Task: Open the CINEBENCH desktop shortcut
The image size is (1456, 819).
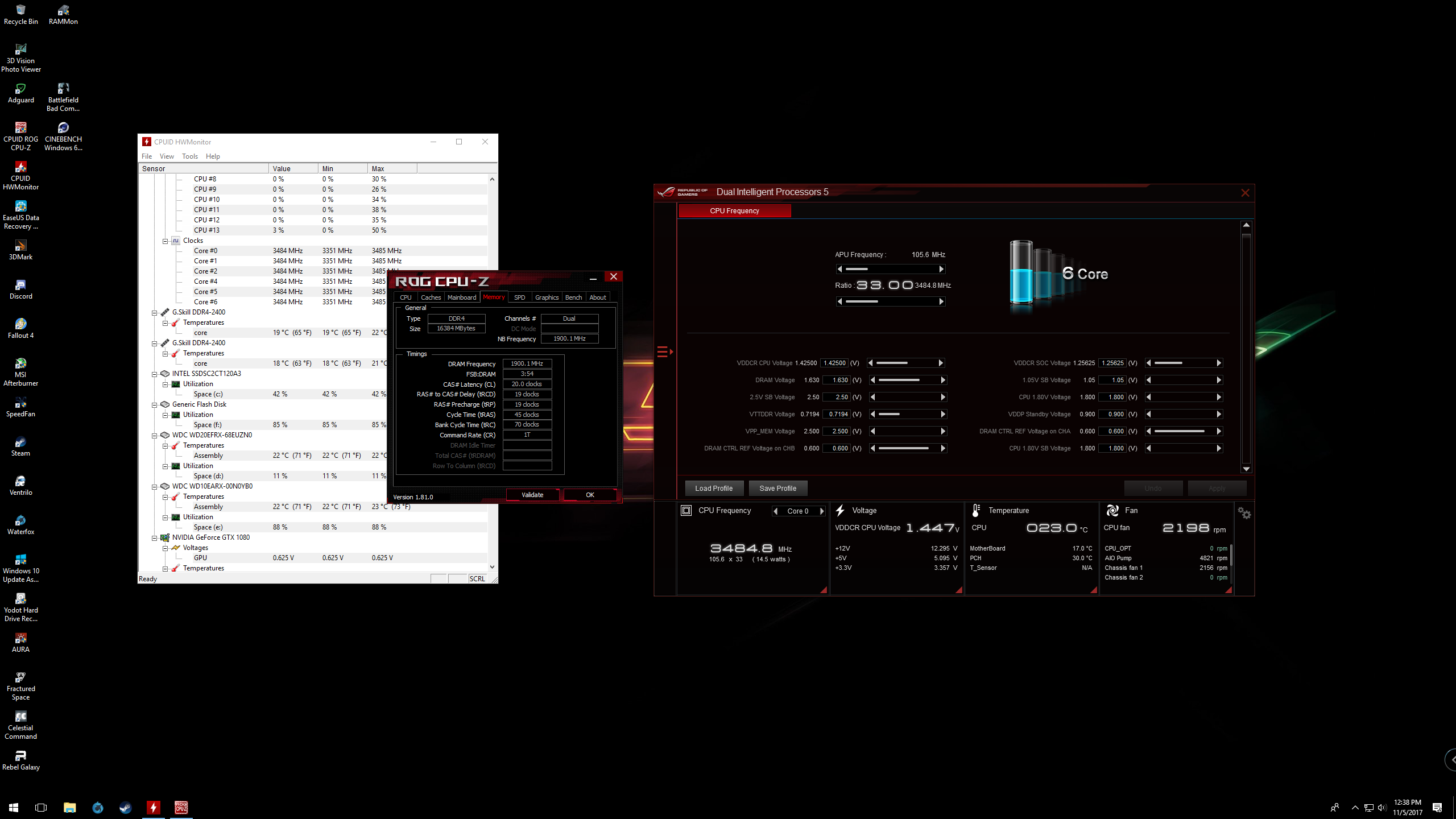Action: (63, 129)
